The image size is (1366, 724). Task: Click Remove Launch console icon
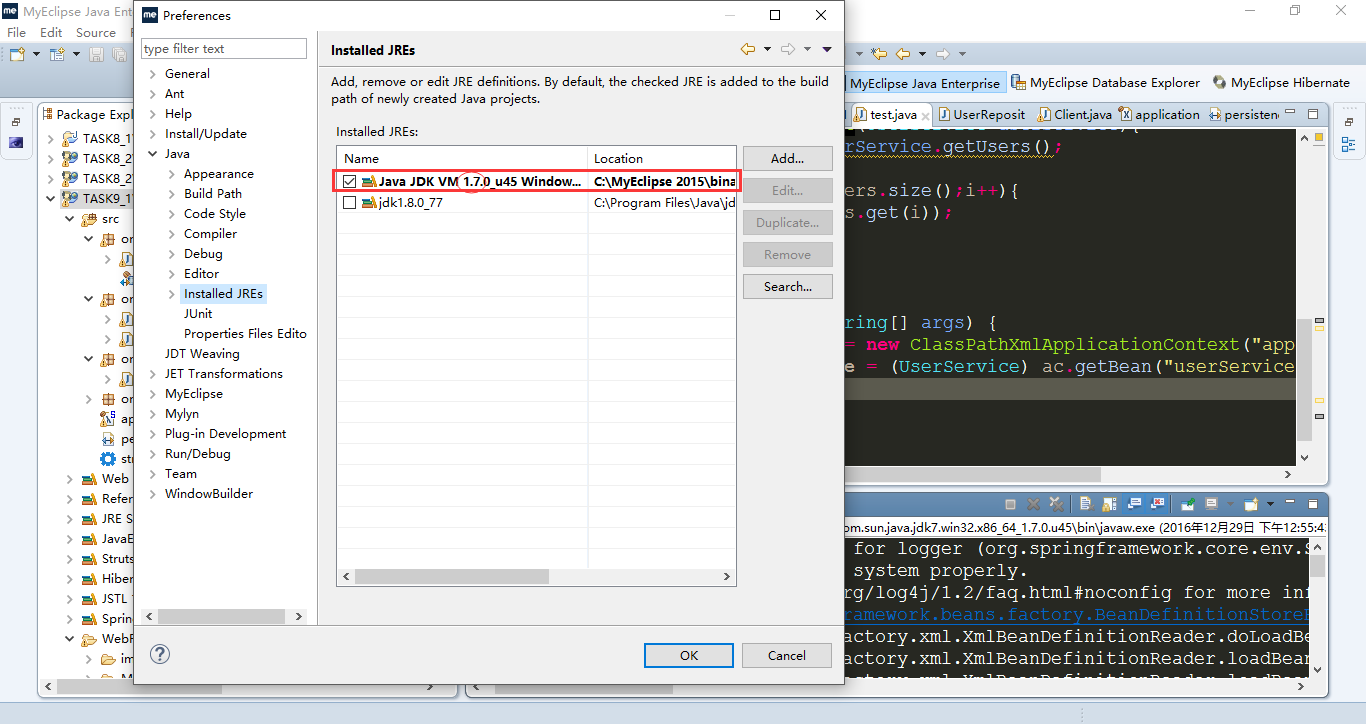(1033, 504)
